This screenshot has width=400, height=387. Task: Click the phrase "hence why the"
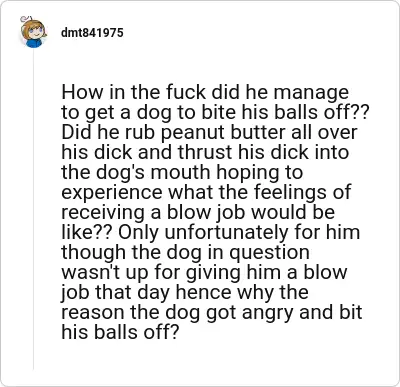tap(242, 292)
